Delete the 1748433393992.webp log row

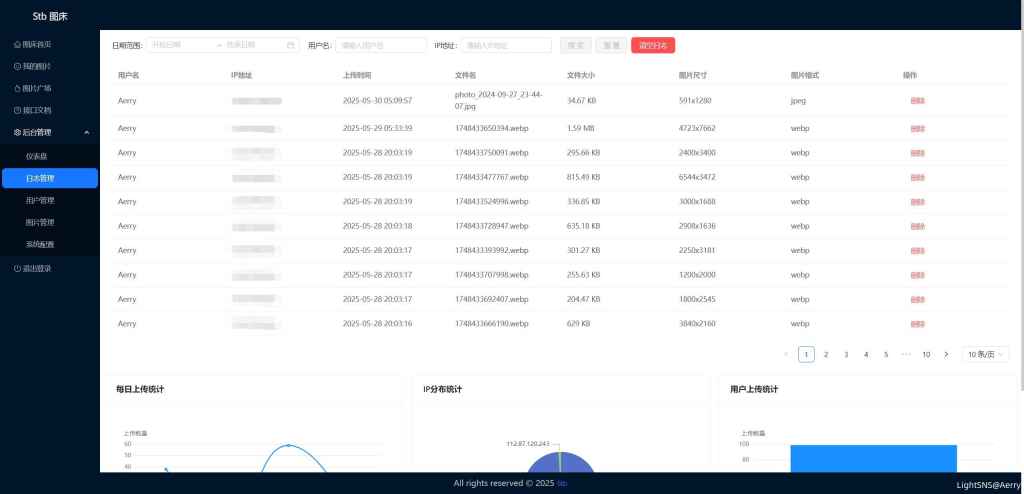pos(918,251)
